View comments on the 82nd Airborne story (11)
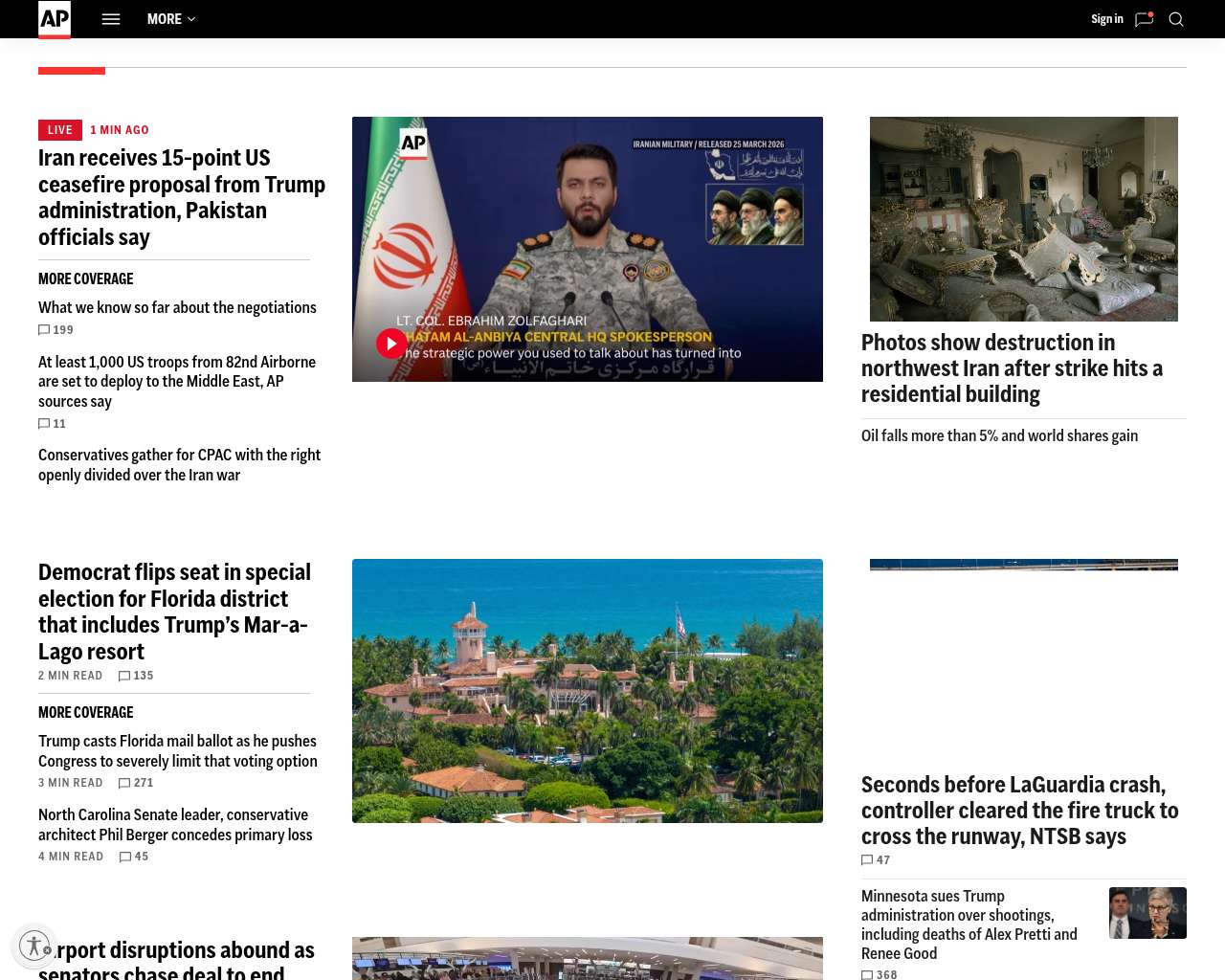The width and height of the screenshot is (1225, 980). click(x=53, y=424)
